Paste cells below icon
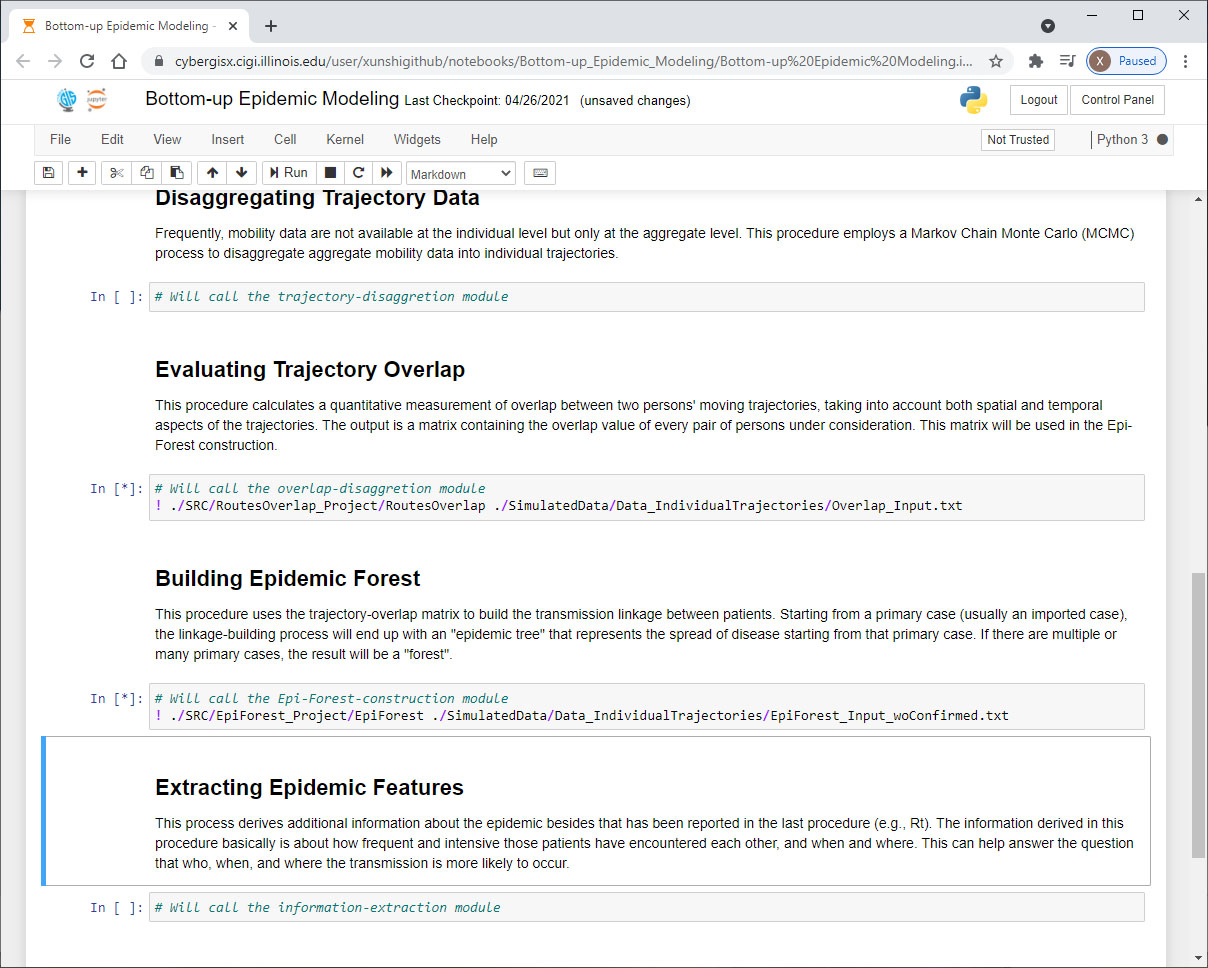 176,173
